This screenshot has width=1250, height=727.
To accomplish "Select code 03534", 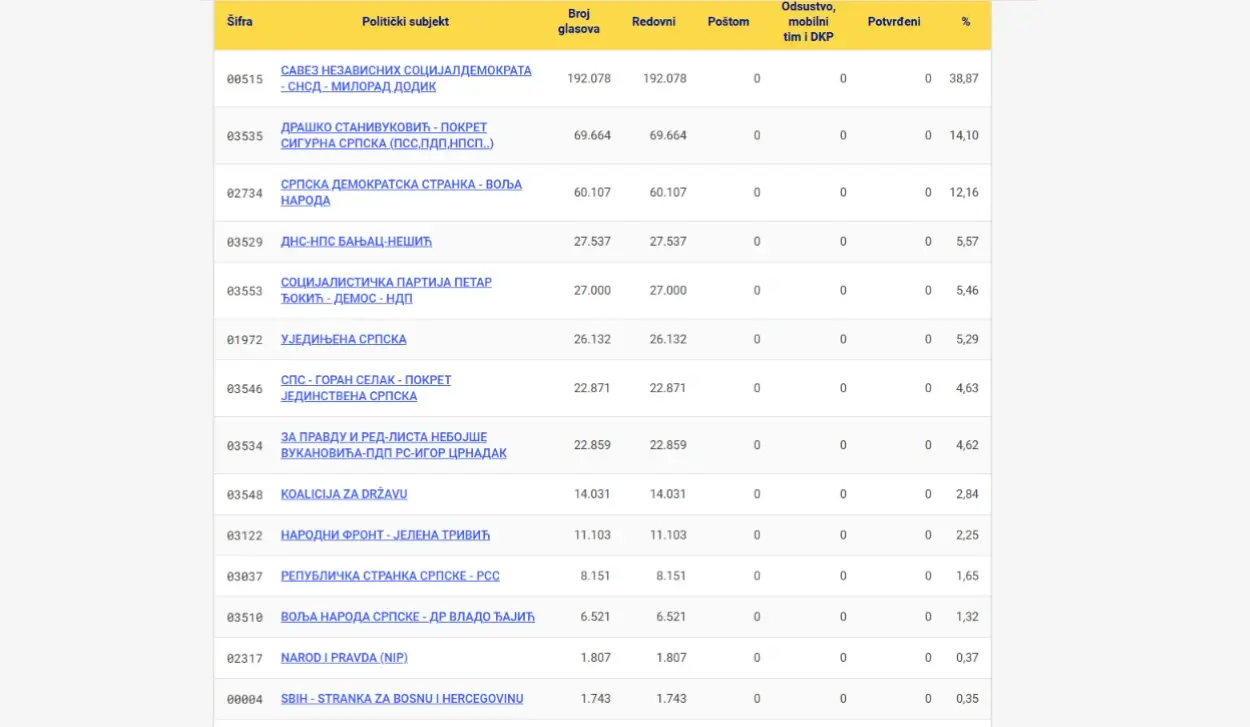I will (245, 446).
